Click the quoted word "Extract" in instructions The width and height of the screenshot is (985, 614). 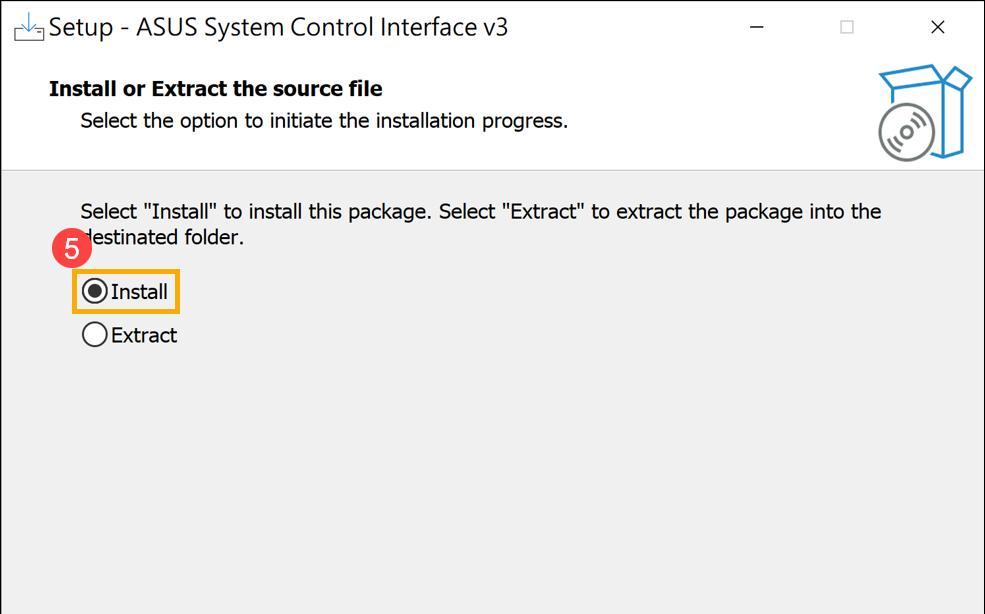tap(543, 211)
